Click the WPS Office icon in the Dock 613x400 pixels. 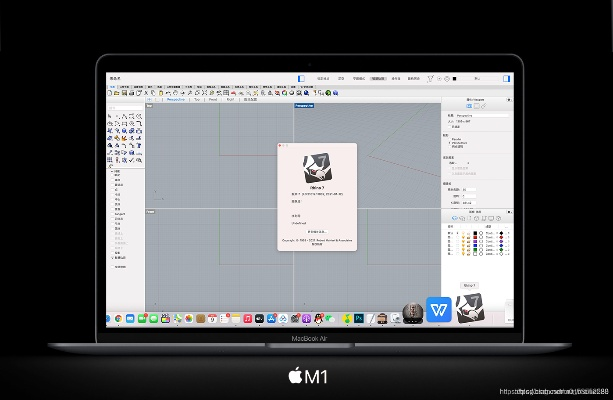click(x=439, y=310)
